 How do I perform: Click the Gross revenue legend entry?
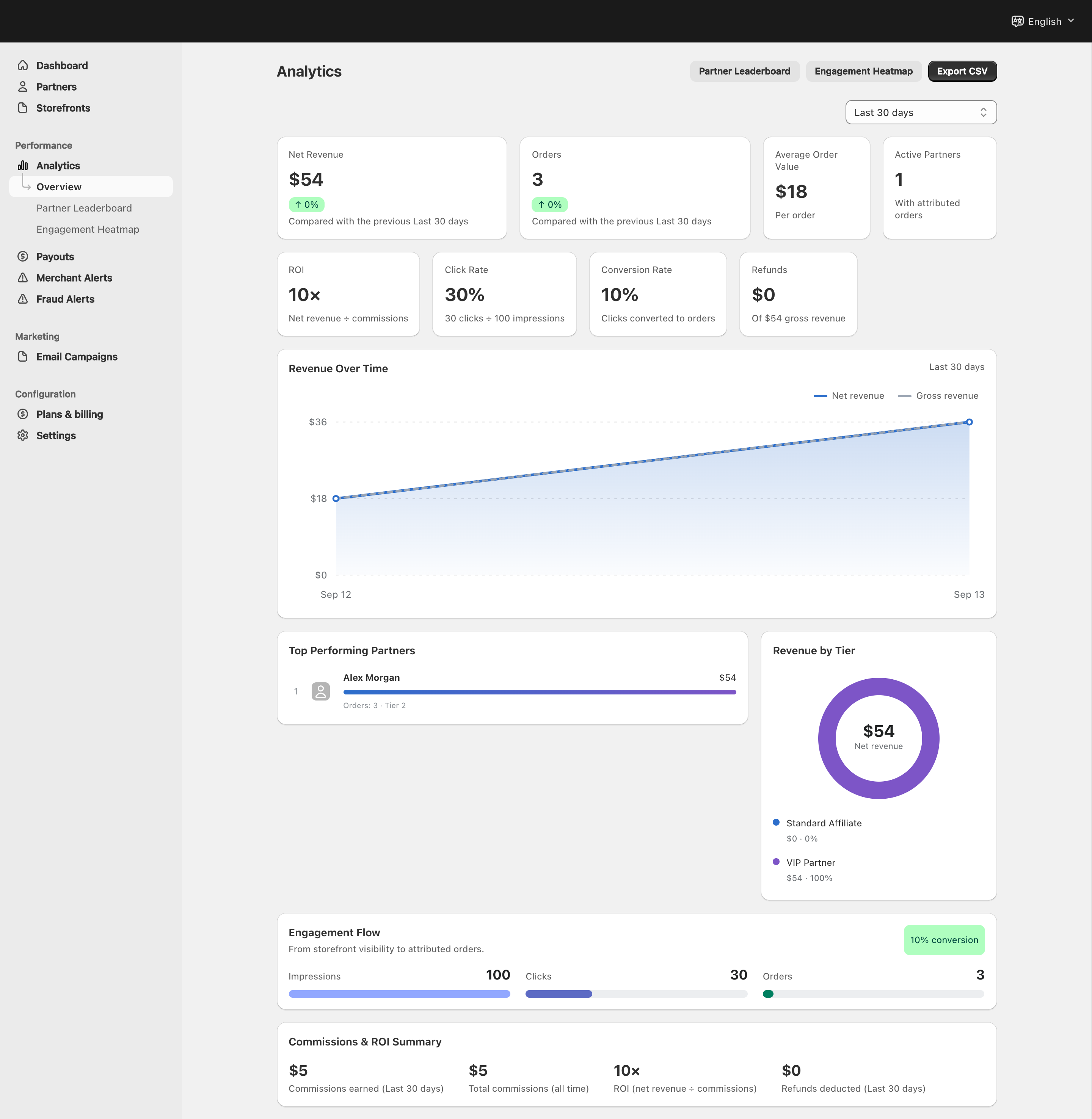point(938,395)
